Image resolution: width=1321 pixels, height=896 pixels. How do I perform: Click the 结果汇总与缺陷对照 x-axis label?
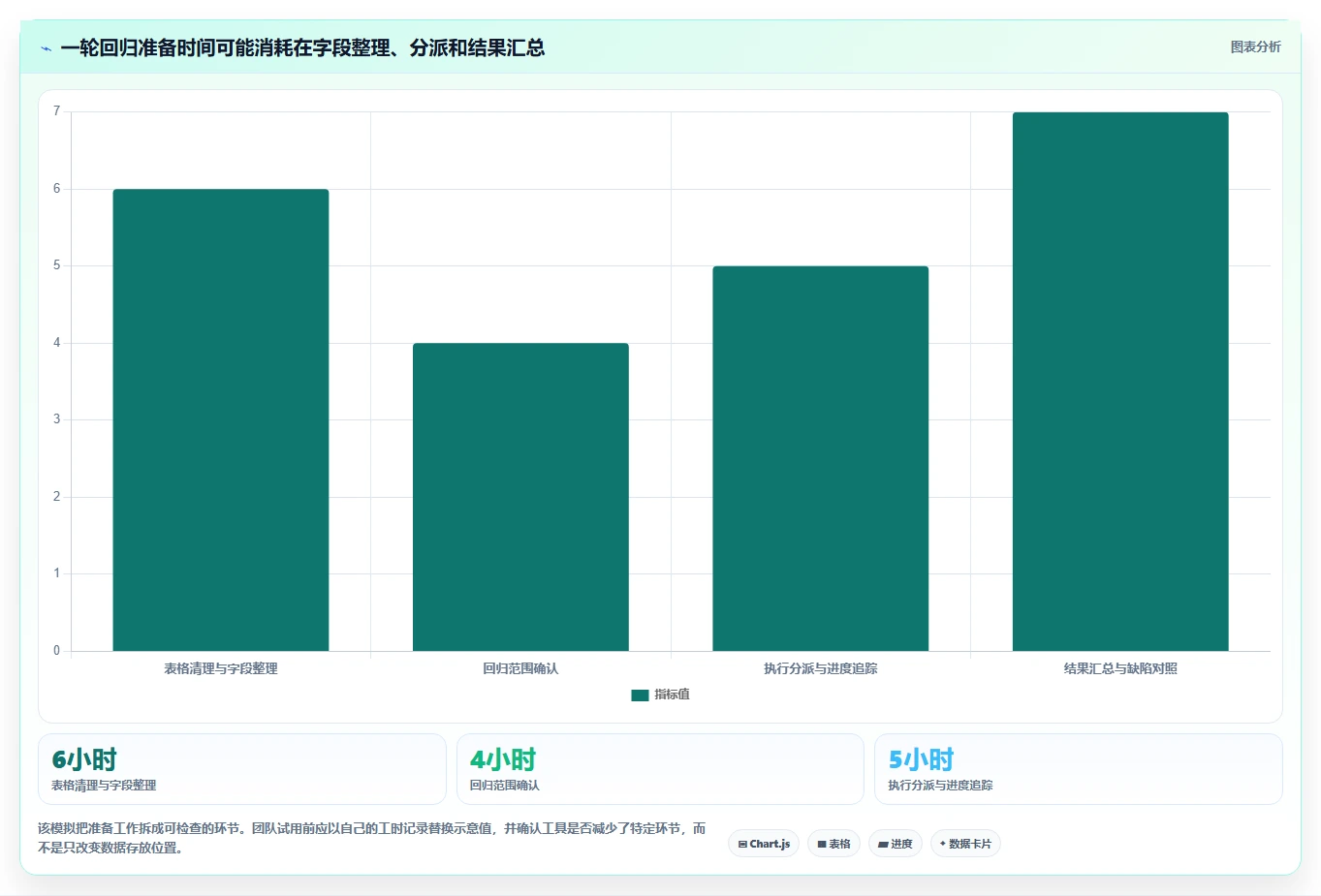point(1120,668)
